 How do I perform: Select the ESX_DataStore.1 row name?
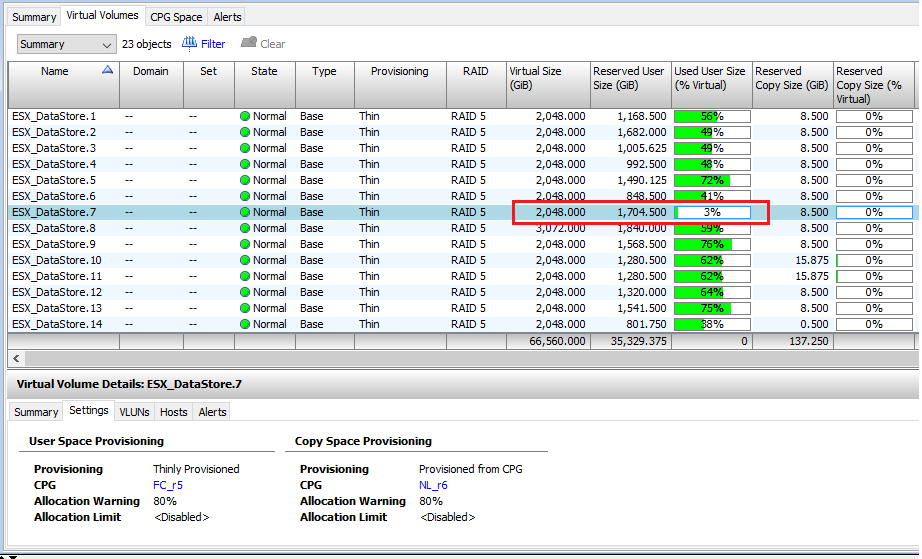(54, 116)
